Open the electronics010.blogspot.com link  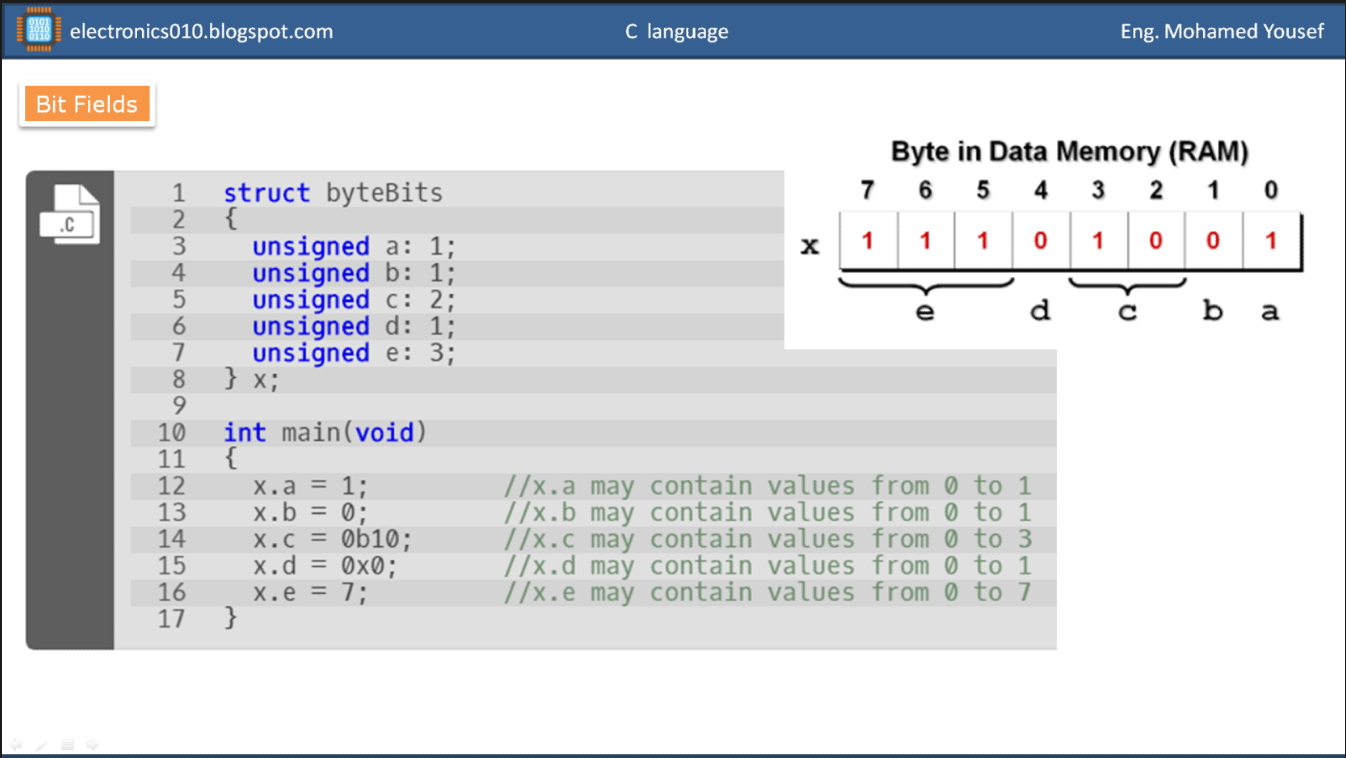[201, 31]
